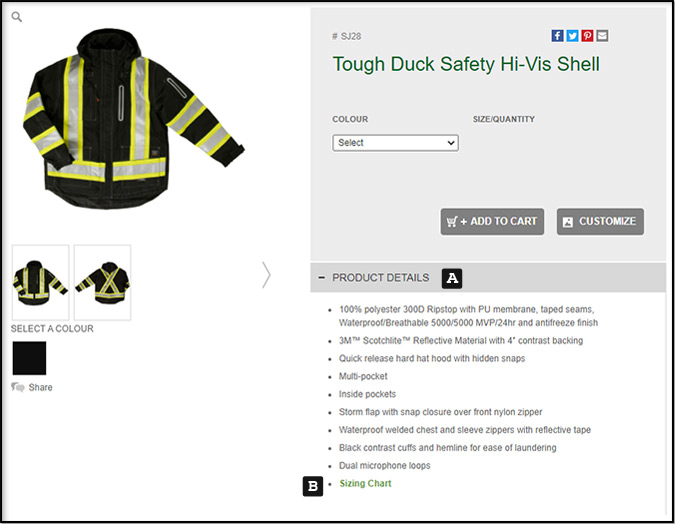Click the black A marker badge
Screen dimensions: 675x524
tap(452, 278)
